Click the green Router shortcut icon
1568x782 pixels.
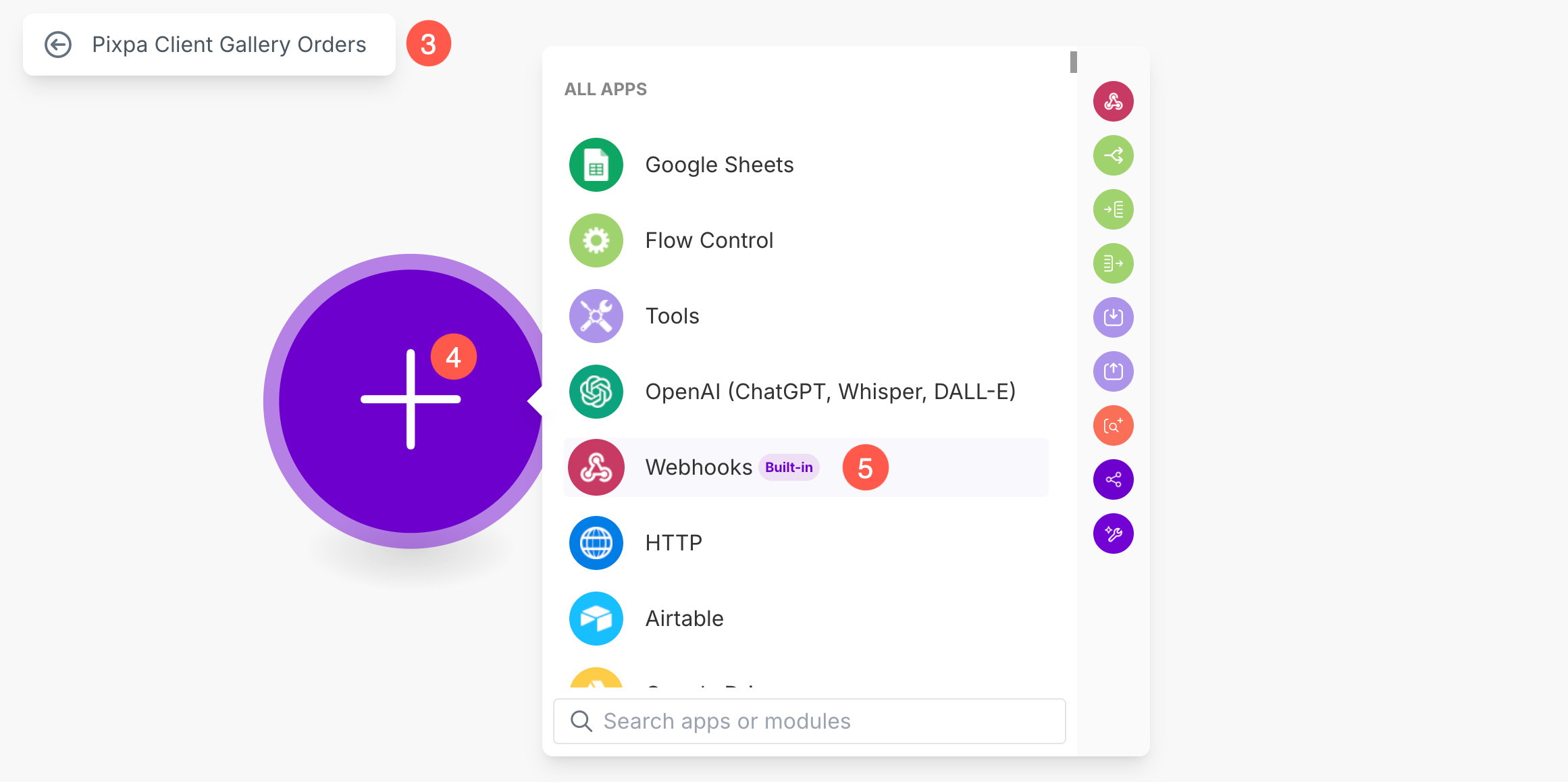pyautogui.click(x=1113, y=155)
